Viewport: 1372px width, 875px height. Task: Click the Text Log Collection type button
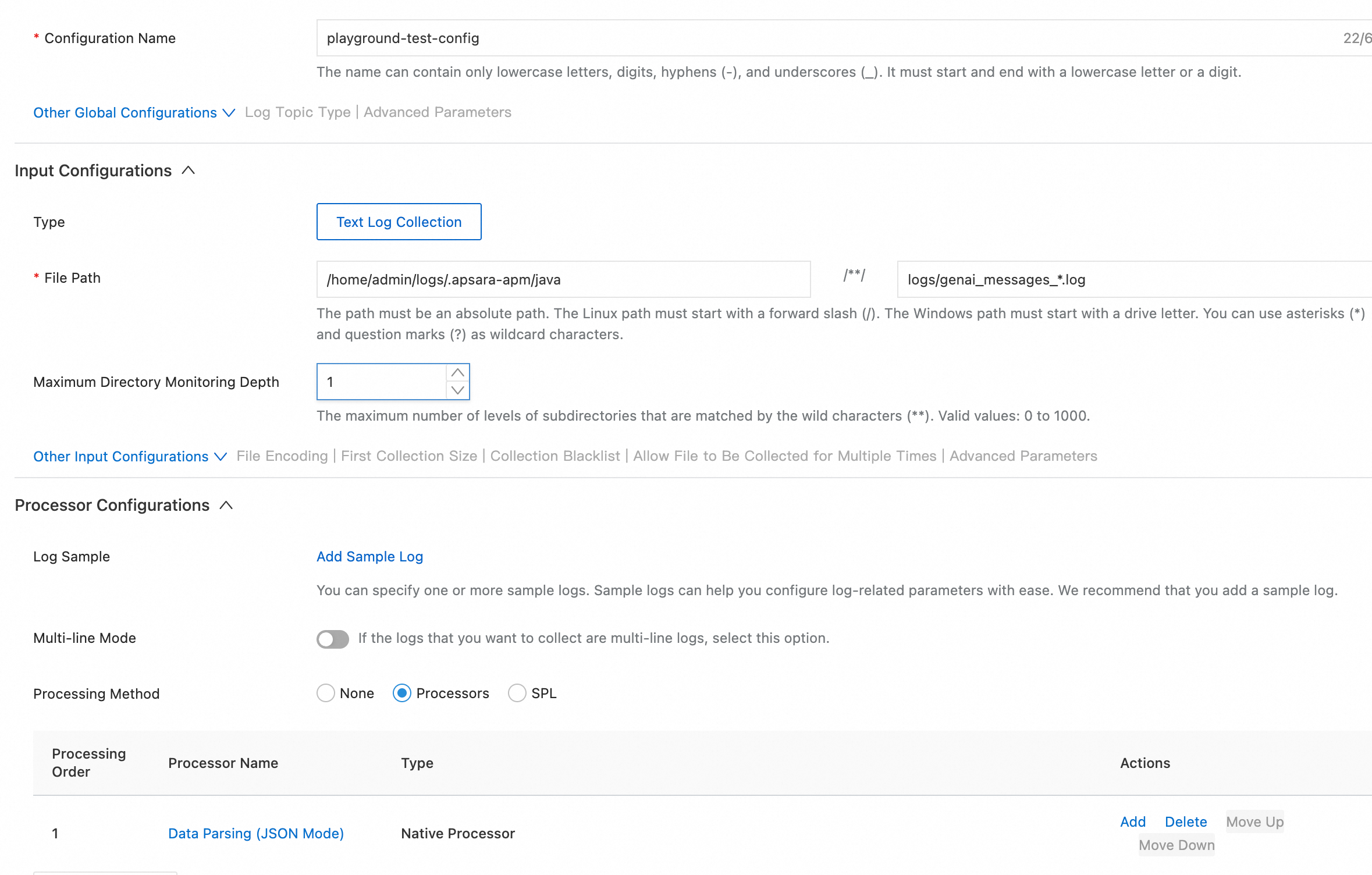point(399,222)
